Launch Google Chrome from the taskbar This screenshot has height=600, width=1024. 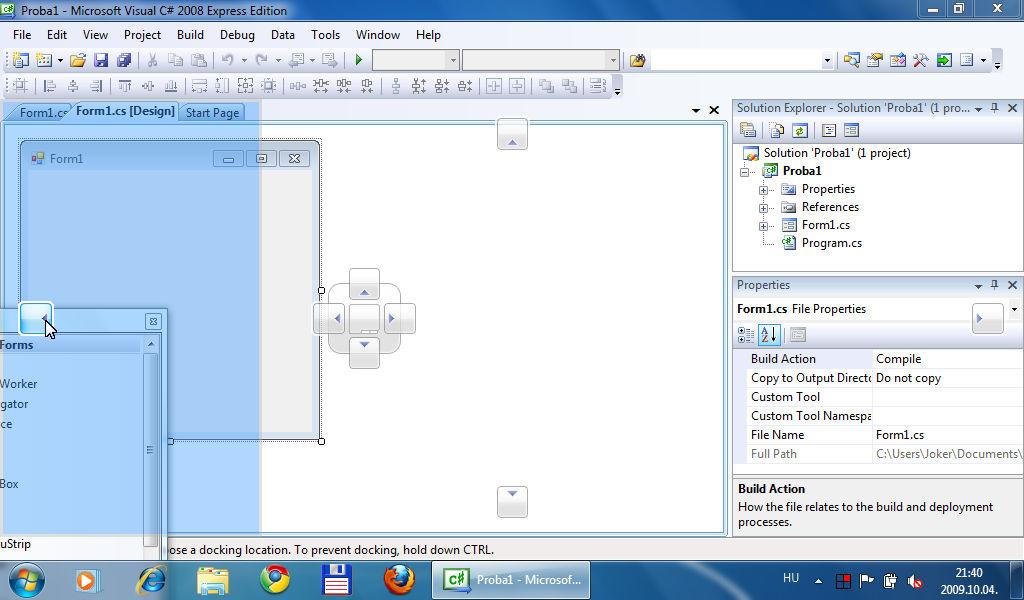275,580
